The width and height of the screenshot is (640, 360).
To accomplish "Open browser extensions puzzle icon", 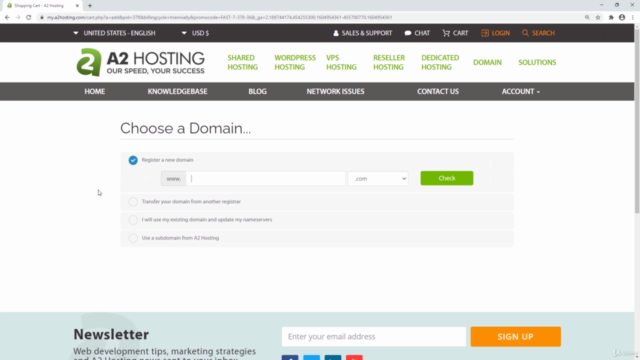I will point(611,18).
